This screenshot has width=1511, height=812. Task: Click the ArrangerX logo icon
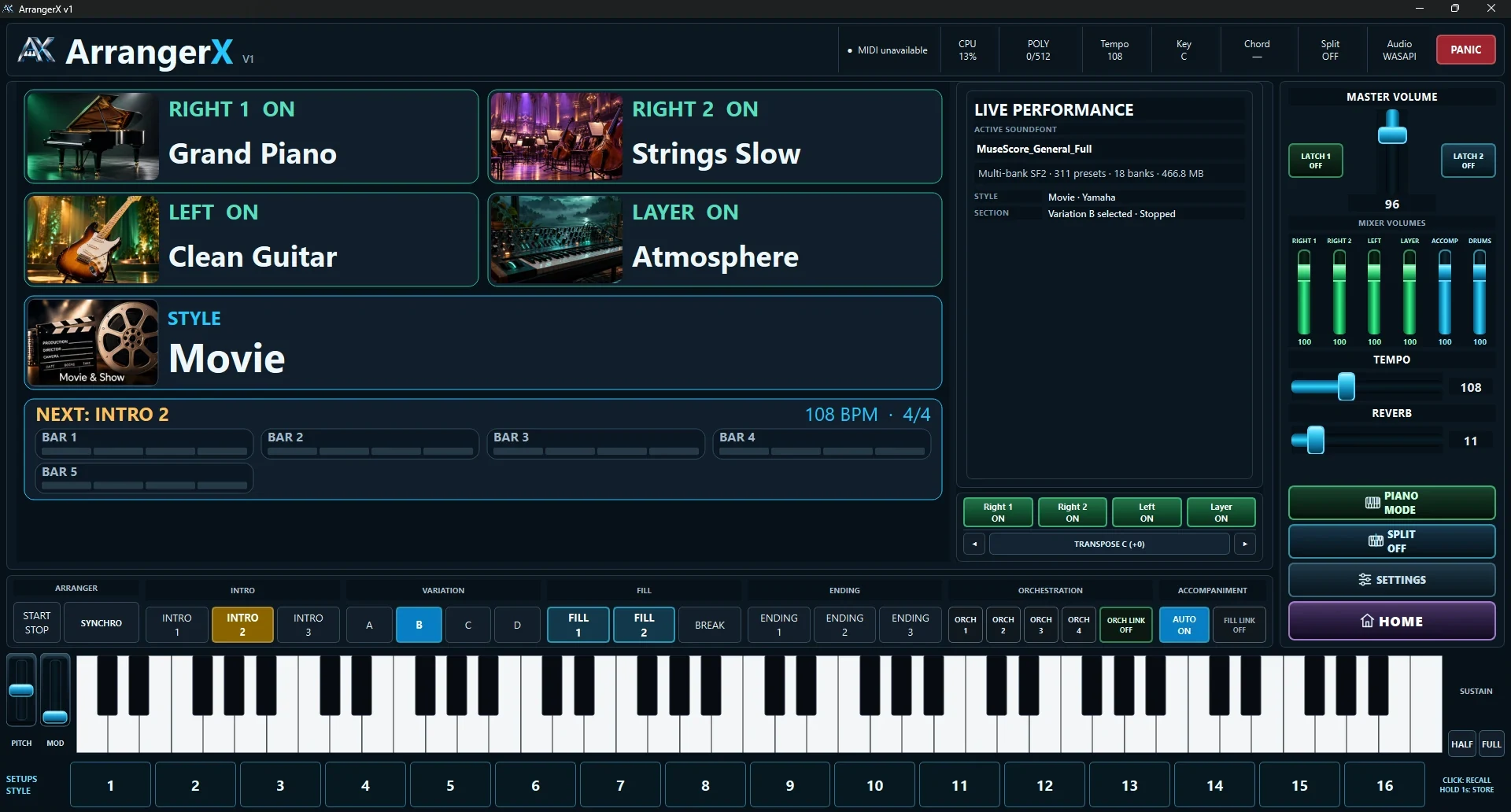[36, 50]
